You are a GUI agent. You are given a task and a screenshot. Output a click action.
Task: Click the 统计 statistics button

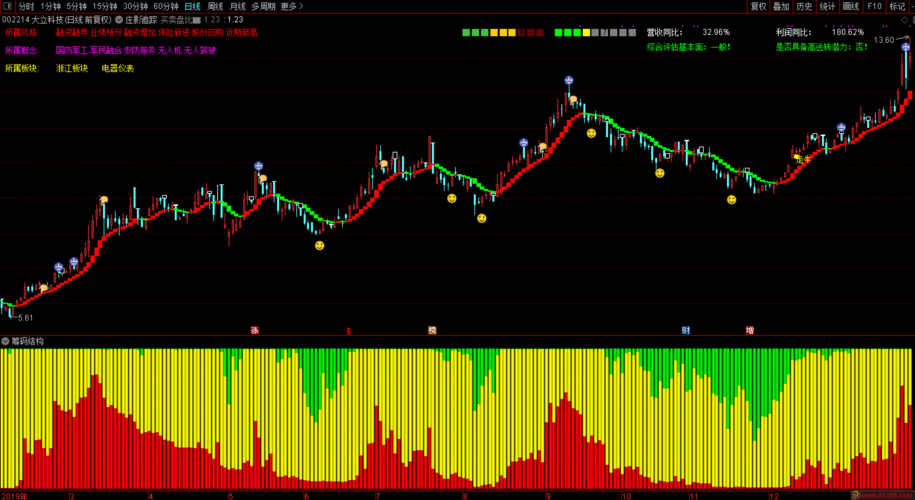[827, 6]
